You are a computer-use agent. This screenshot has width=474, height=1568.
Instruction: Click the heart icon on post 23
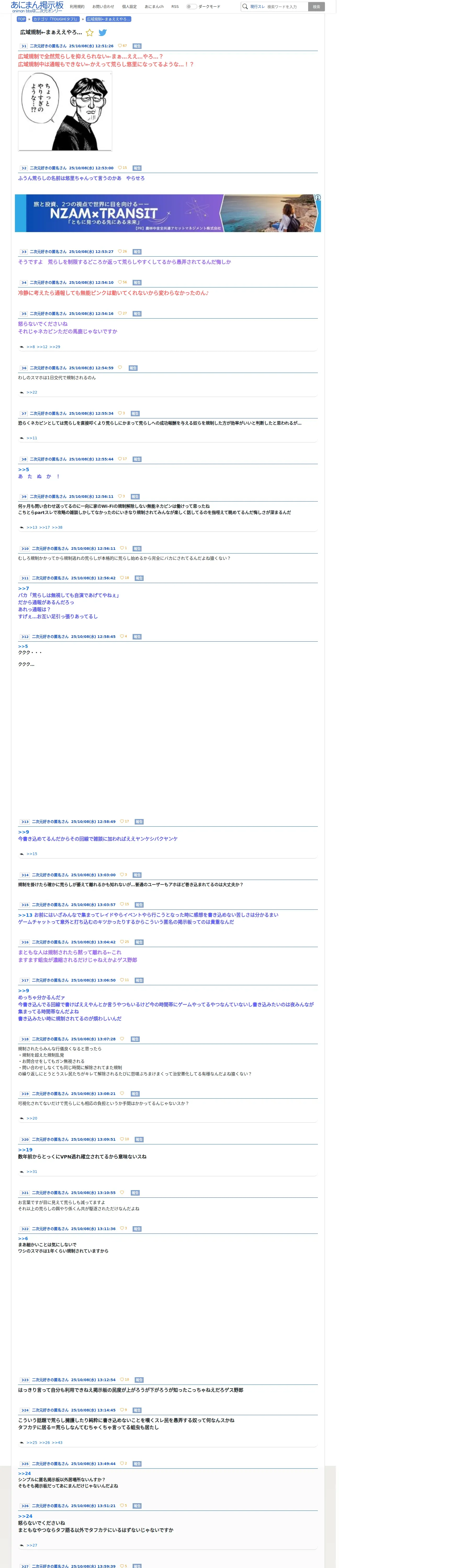(122, 1379)
